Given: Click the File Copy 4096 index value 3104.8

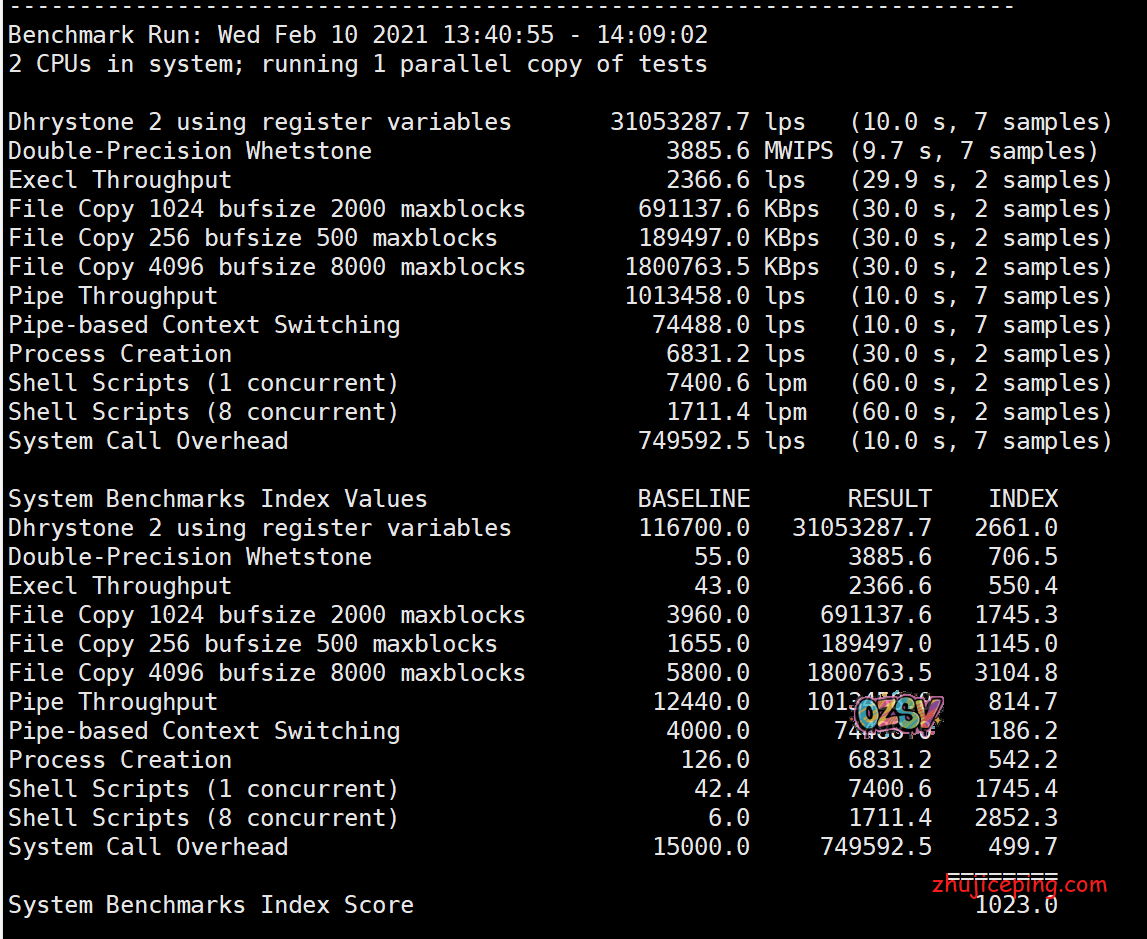Looking at the screenshot, I should (x=1016, y=673).
